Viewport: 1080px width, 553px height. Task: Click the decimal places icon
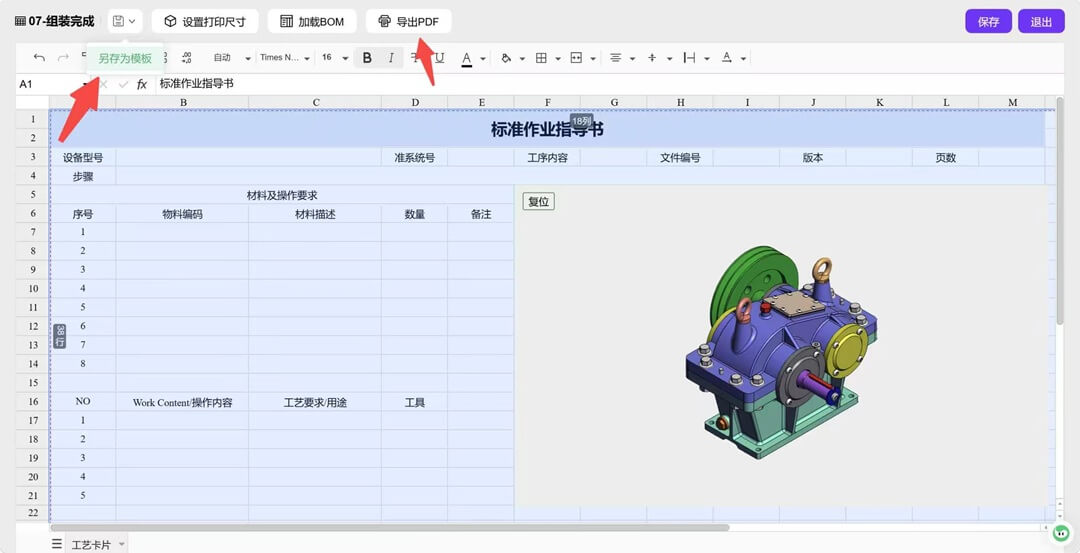click(x=186, y=58)
